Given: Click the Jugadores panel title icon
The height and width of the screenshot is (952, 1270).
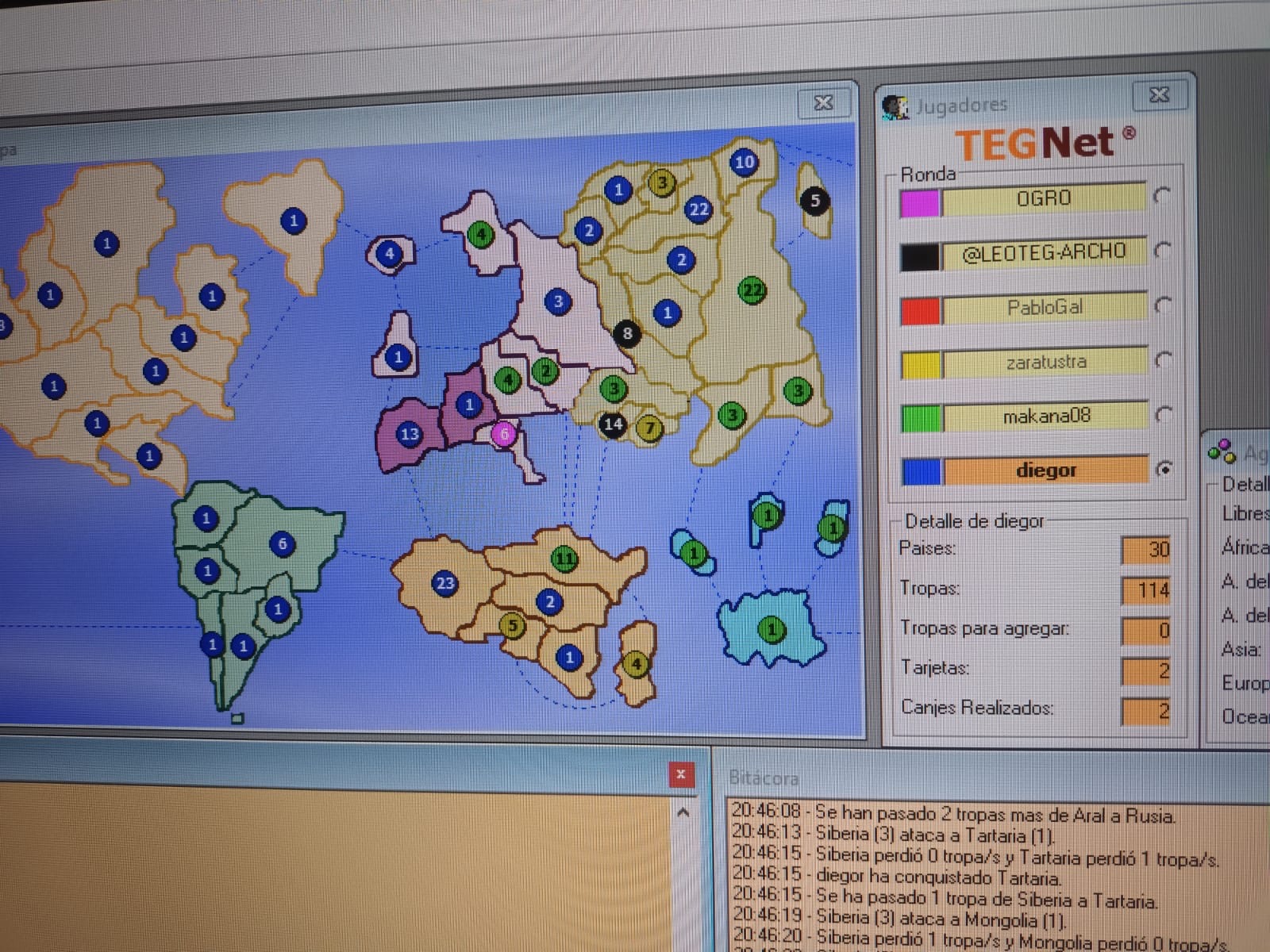Looking at the screenshot, I should click(895, 107).
